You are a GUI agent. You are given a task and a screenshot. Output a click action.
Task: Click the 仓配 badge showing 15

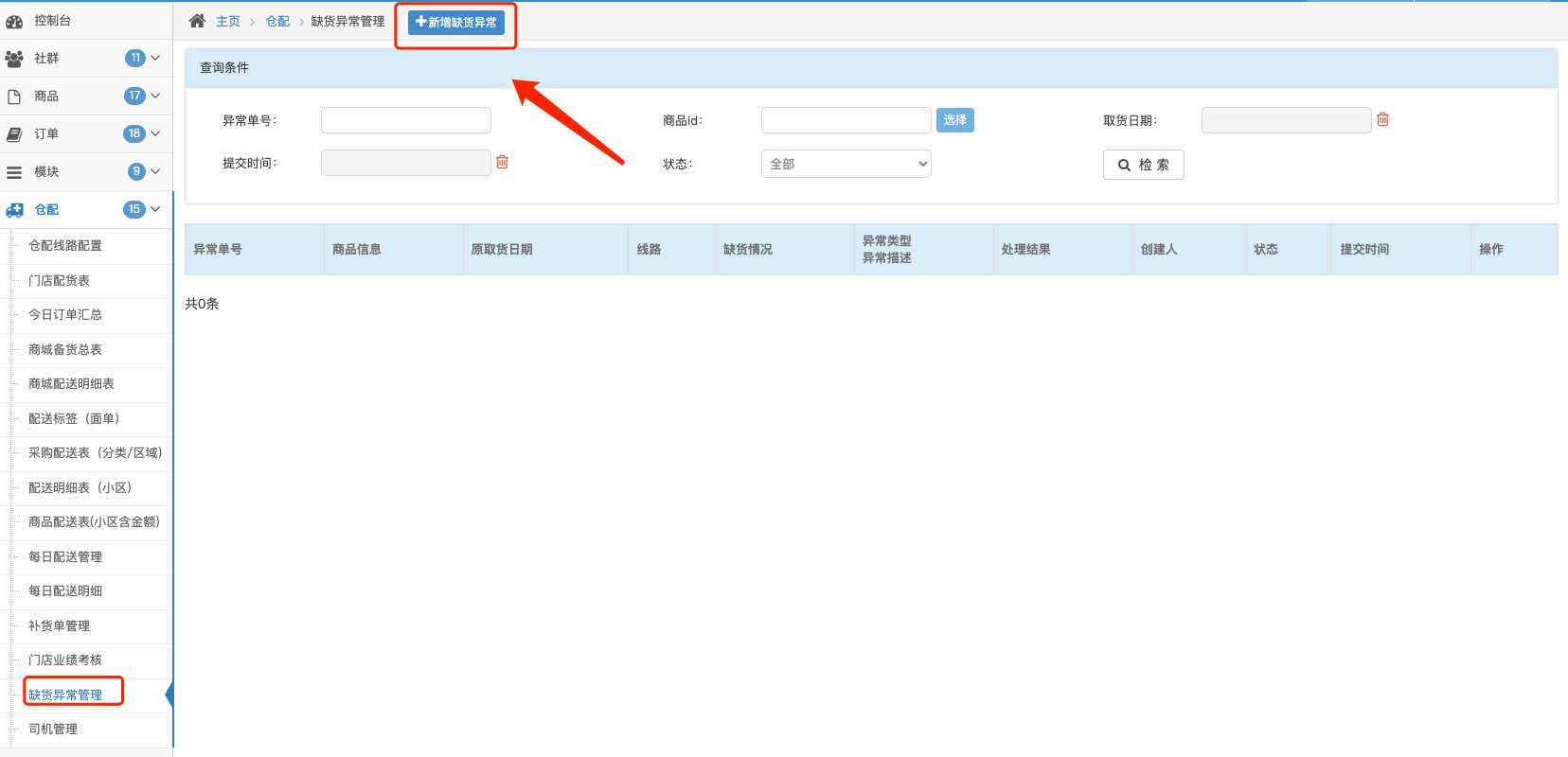134,209
